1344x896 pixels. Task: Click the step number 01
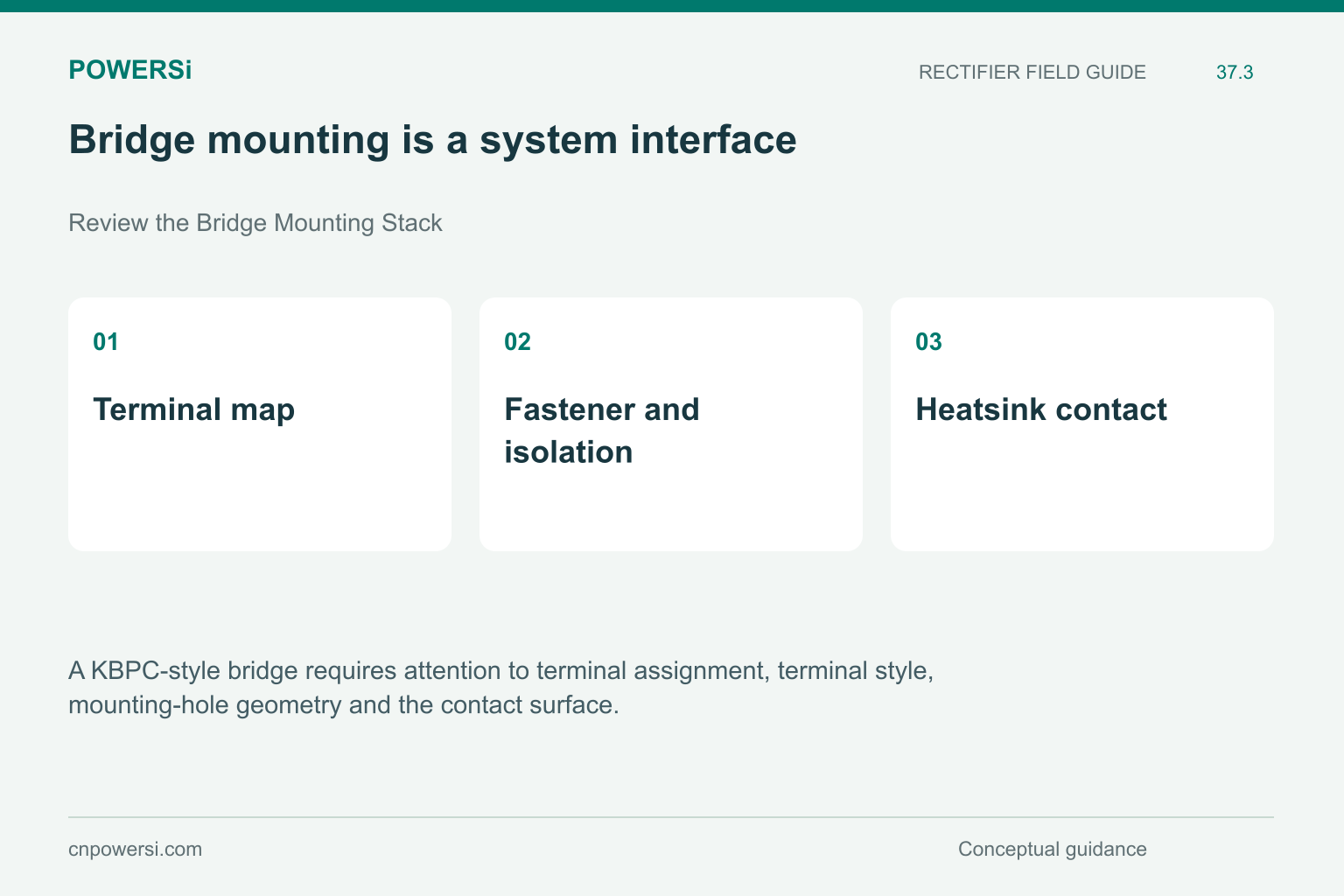(106, 342)
